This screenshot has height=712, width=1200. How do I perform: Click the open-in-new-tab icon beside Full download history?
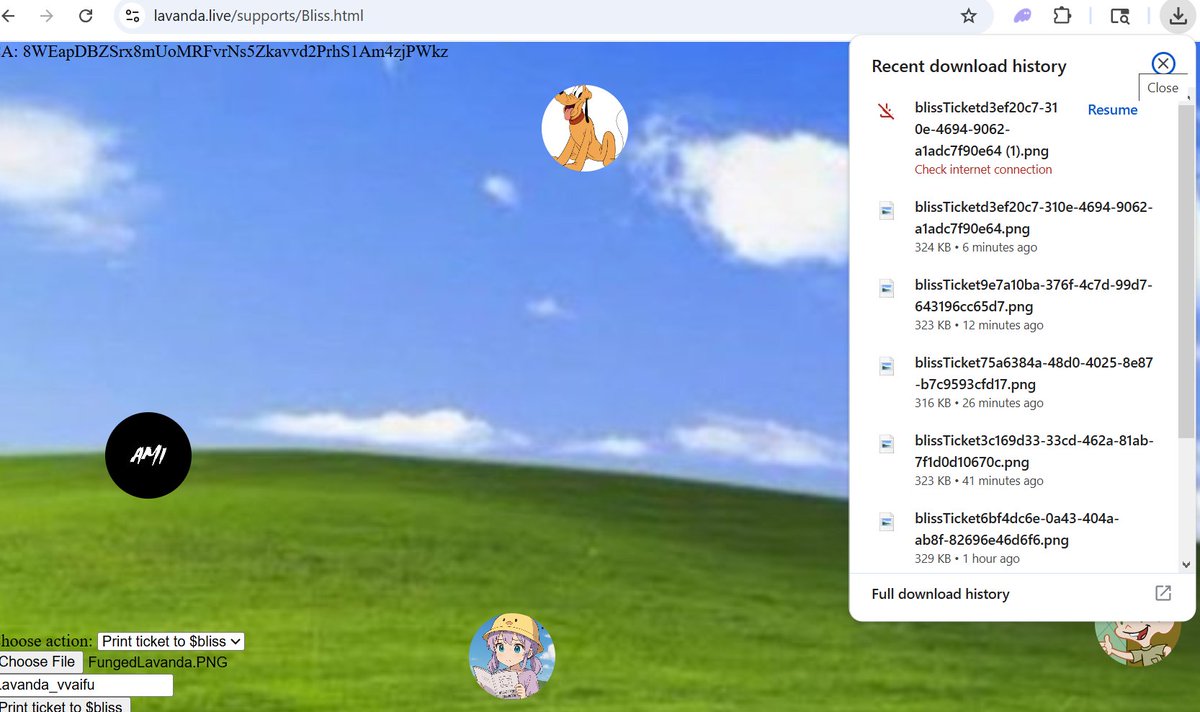coord(1163,594)
